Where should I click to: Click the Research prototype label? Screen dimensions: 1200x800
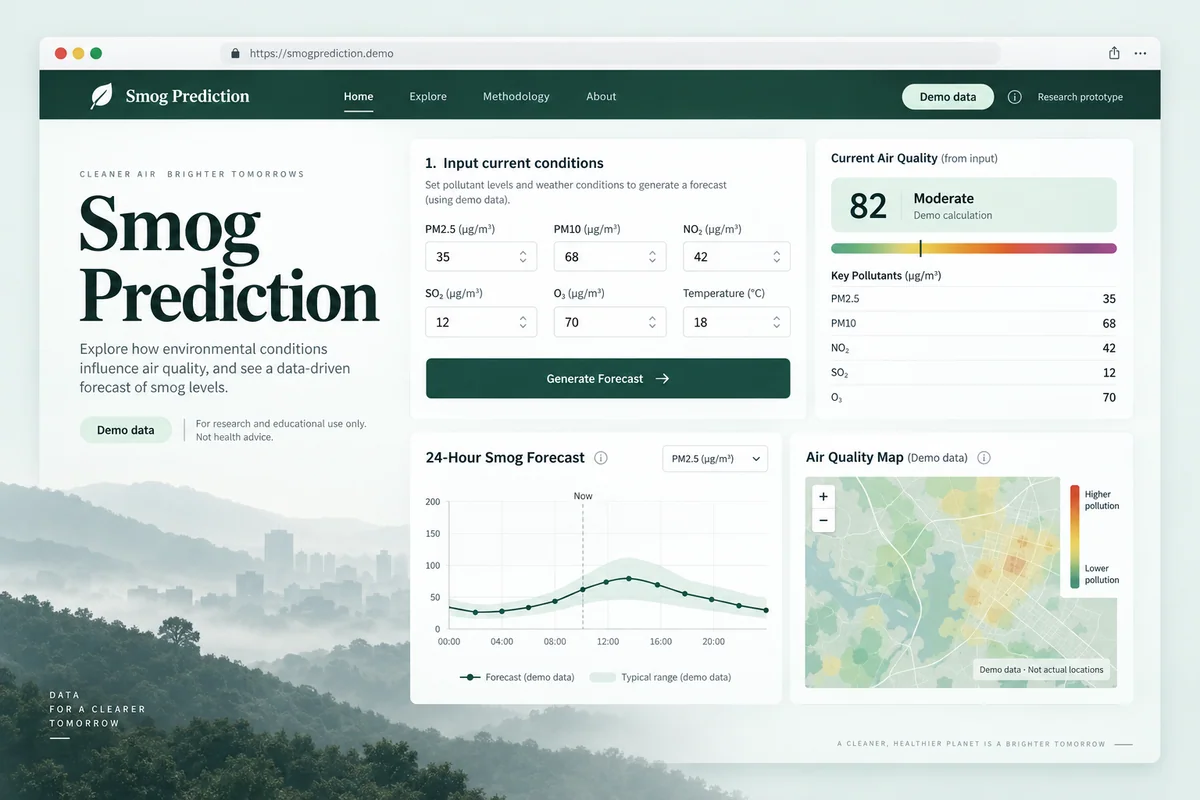(x=1080, y=97)
